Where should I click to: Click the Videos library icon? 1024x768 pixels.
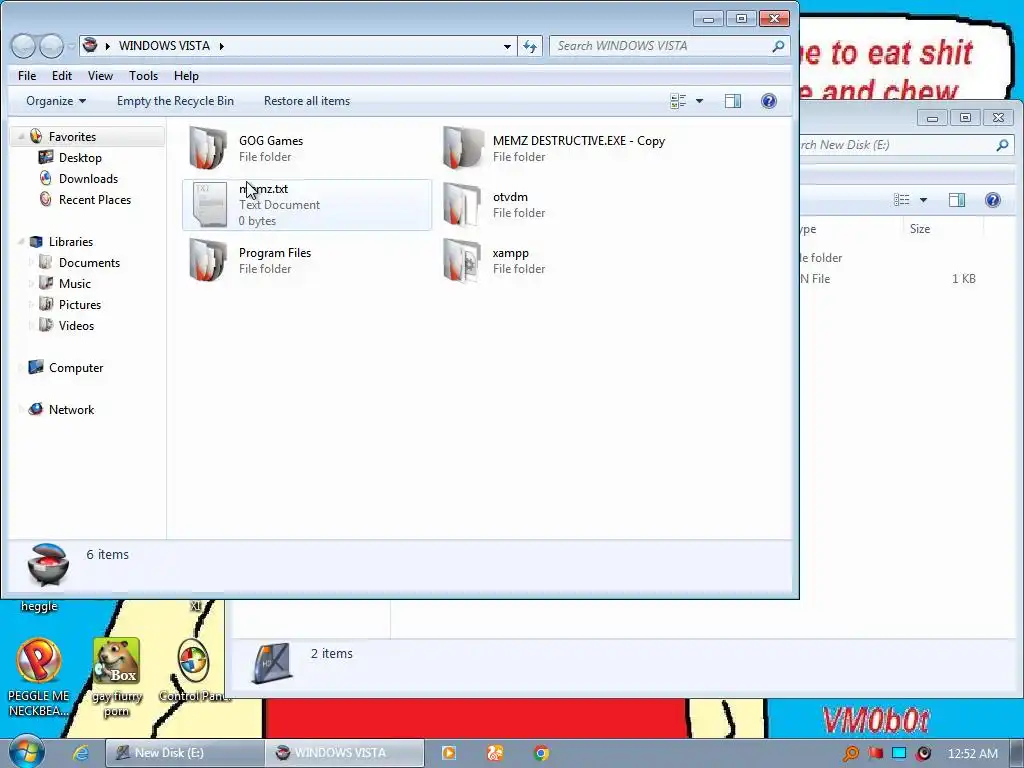[x=46, y=325]
